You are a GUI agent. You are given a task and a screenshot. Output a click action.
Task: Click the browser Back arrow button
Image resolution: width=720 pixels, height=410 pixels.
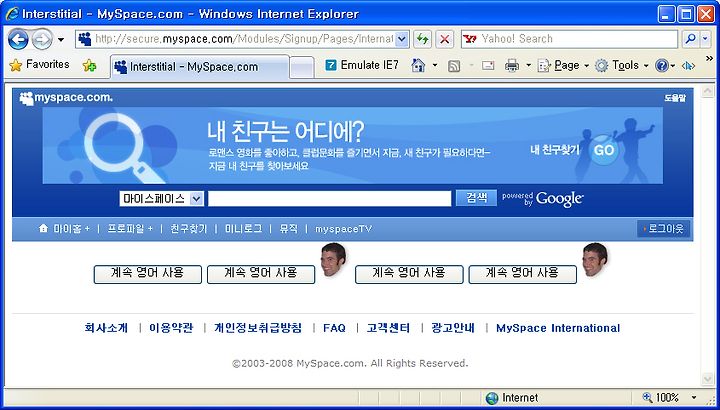(18, 39)
